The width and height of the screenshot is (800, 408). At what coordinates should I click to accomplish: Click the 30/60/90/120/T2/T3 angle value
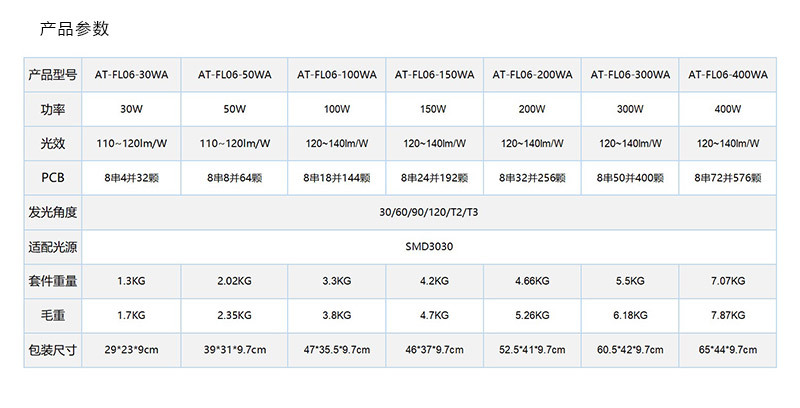(429, 212)
